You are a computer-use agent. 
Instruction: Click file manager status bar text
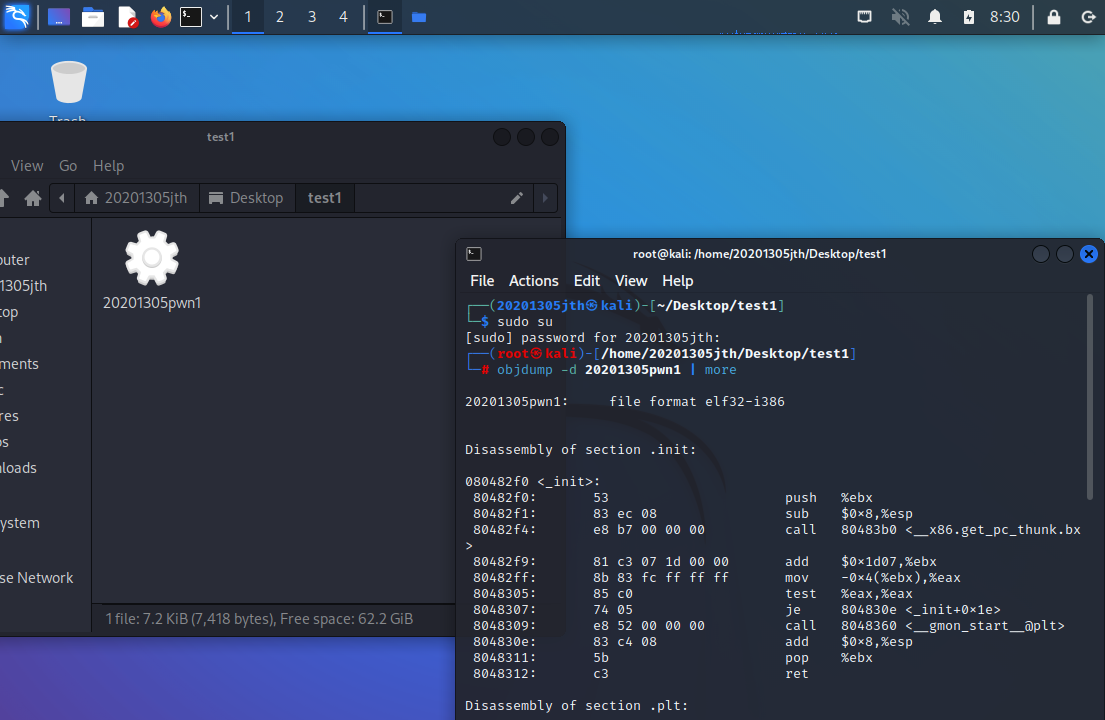[259, 619]
